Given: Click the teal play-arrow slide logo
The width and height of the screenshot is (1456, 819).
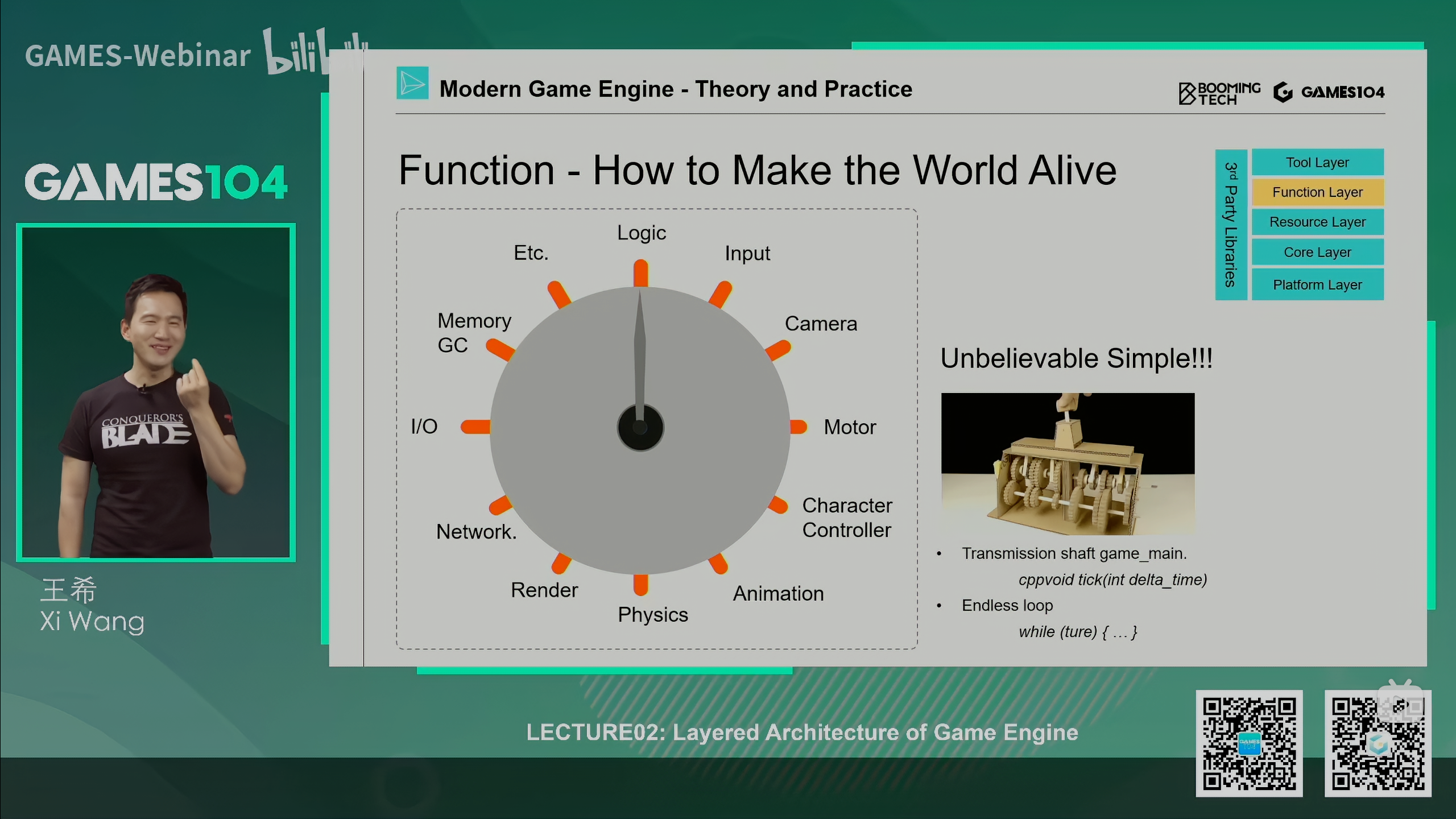Looking at the screenshot, I should pyautogui.click(x=412, y=83).
